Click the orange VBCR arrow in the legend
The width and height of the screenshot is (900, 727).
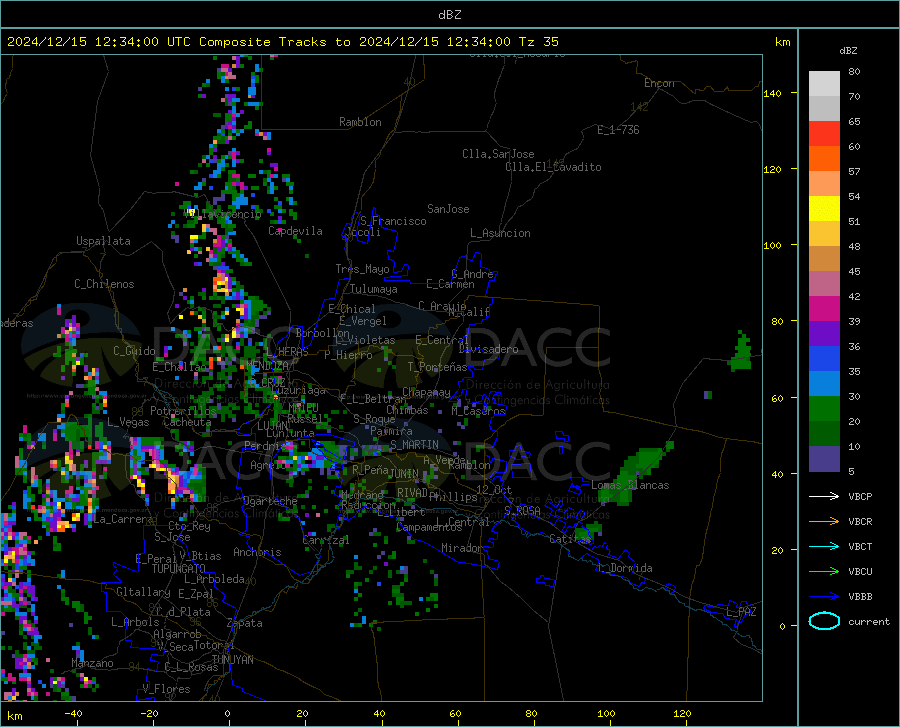point(824,522)
